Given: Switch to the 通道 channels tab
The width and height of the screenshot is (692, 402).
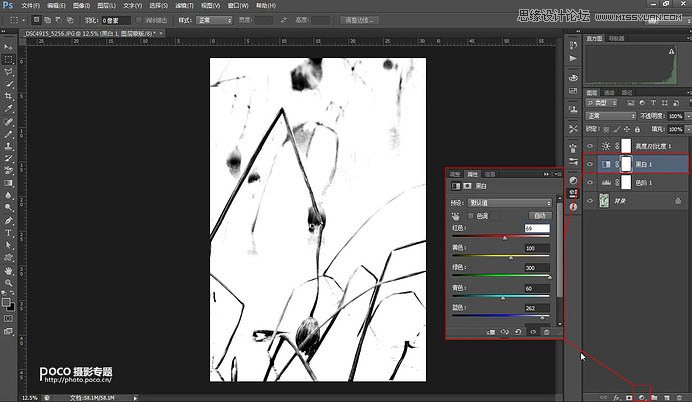Looking at the screenshot, I should [x=611, y=92].
